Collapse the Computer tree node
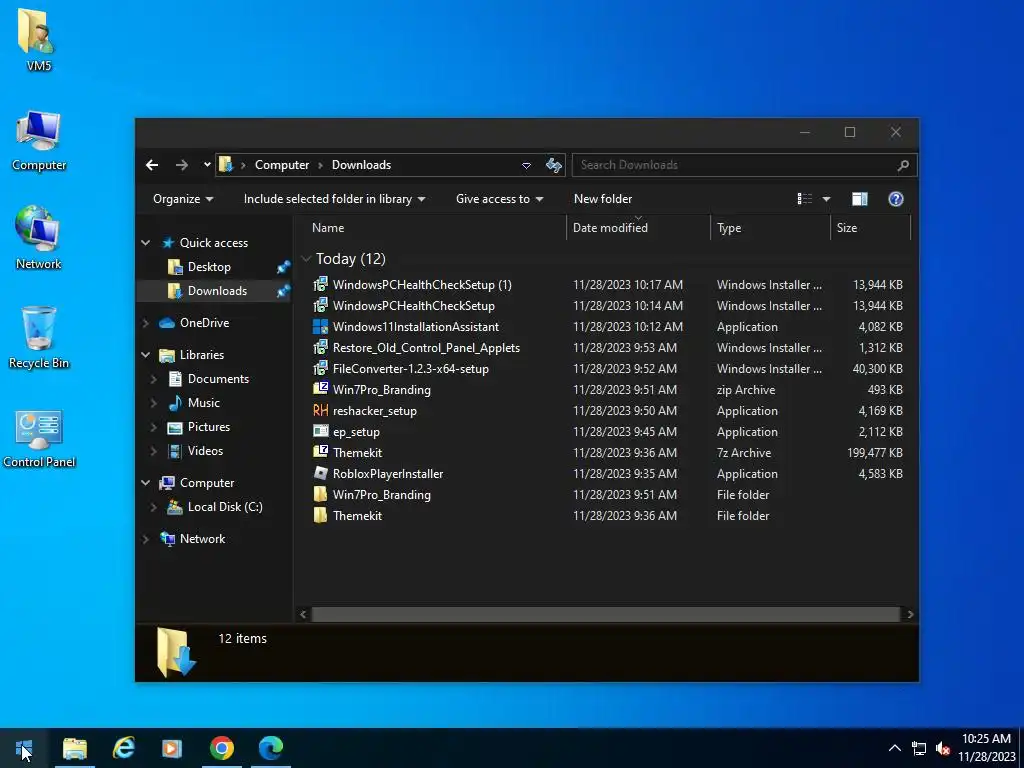Screen dimensions: 1024x768 (146, 483)
